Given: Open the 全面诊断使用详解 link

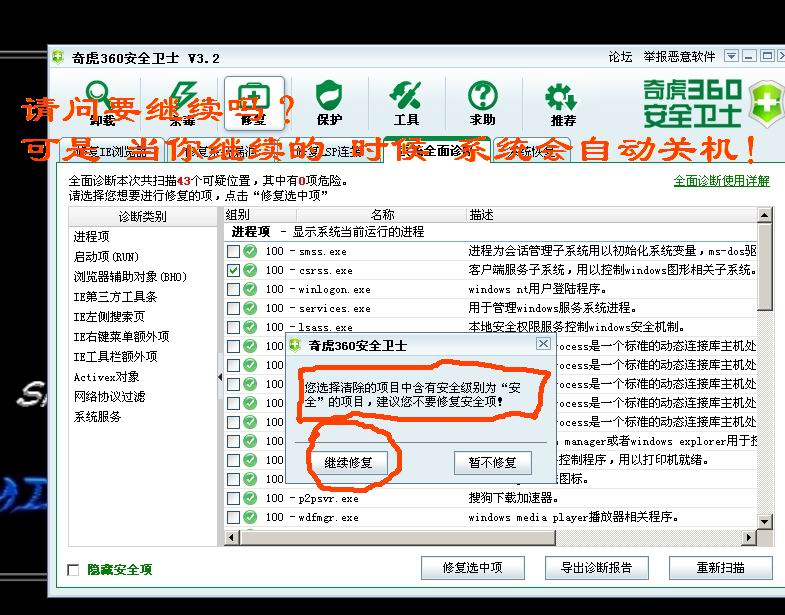Looking at the screenshot, I should click(x=721, y=181).
